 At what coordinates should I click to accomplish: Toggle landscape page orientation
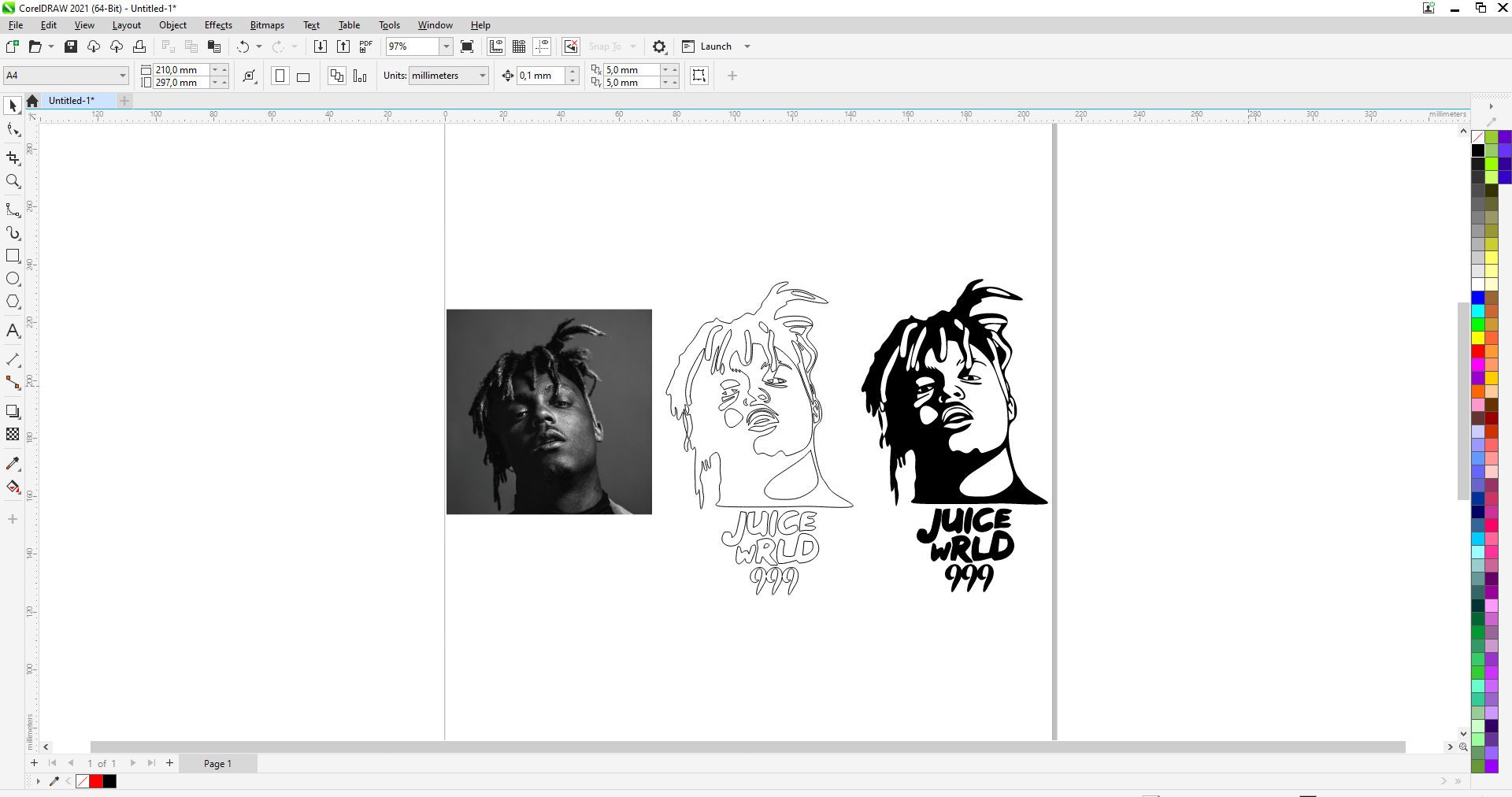(303, 76)
